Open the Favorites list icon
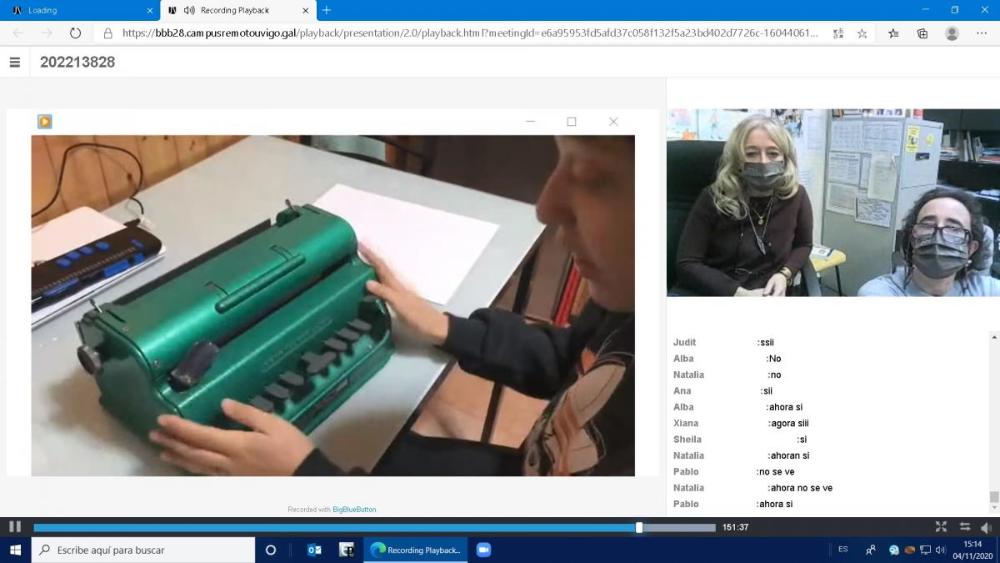 (893, 33)
